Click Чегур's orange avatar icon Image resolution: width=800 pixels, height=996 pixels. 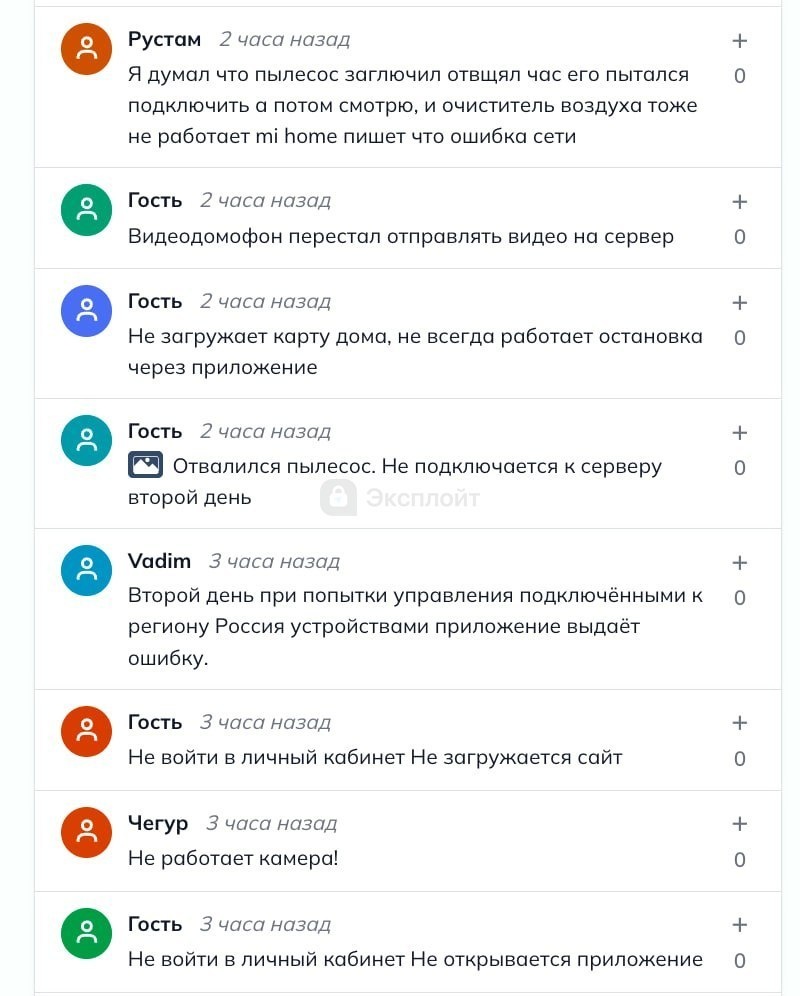click(86, 832)
